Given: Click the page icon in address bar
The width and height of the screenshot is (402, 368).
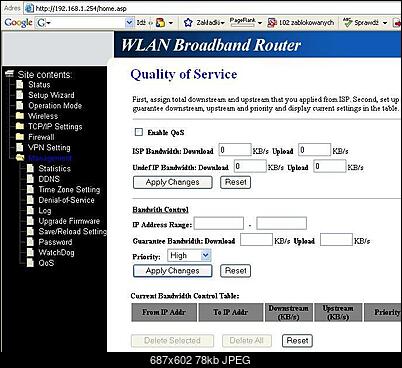Looking at the screenshot, I should [30, 8].
